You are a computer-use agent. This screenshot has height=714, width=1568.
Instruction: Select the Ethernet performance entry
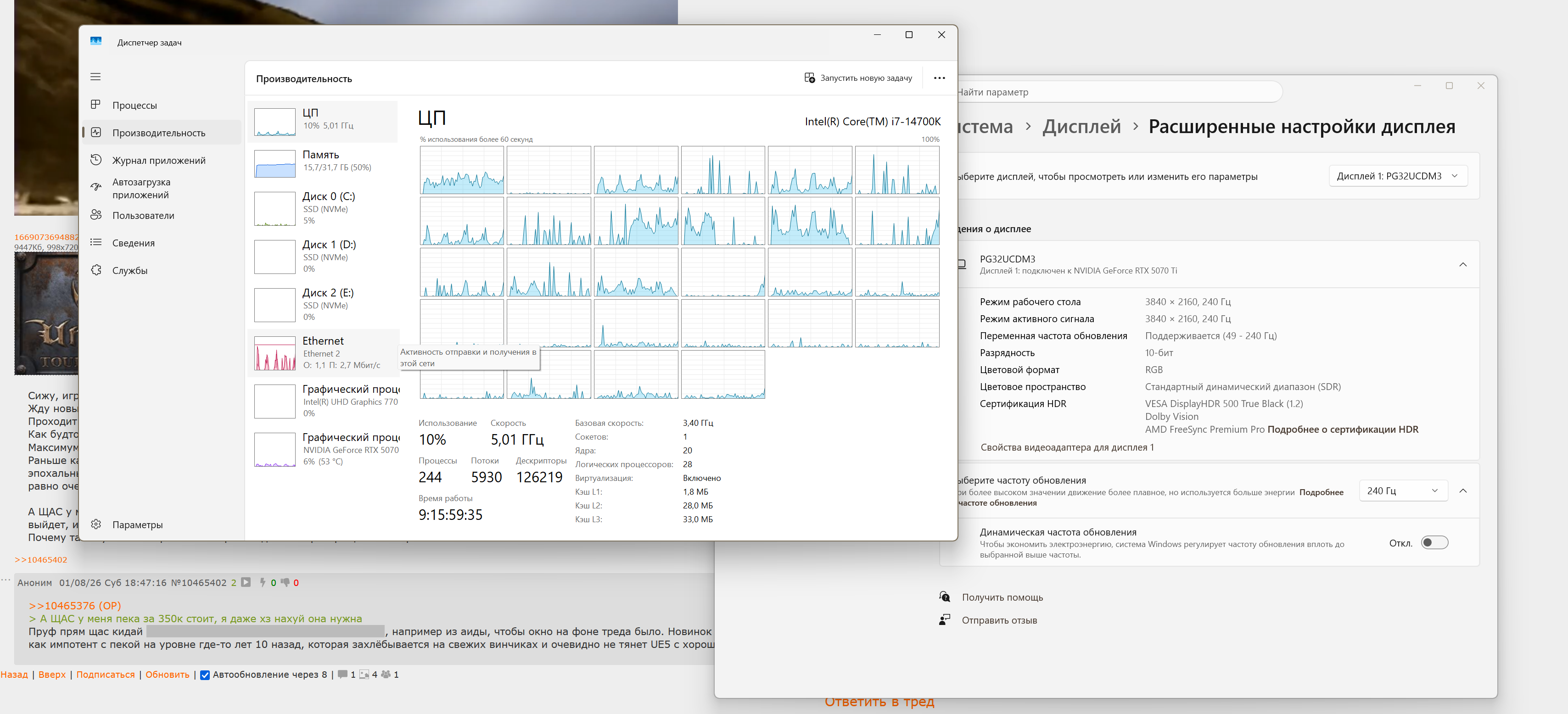pos(323,353)
